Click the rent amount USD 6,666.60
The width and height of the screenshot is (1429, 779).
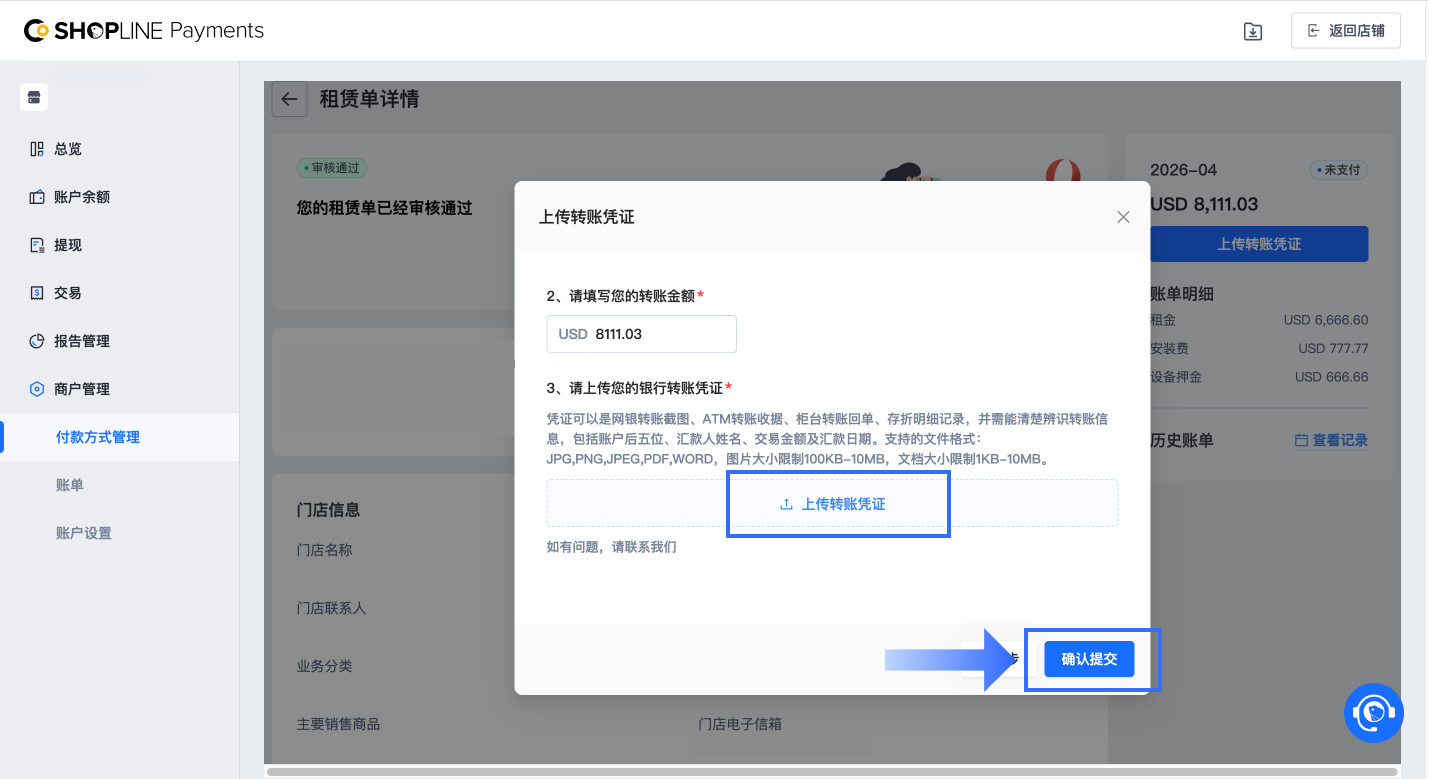pos(1326,320)
